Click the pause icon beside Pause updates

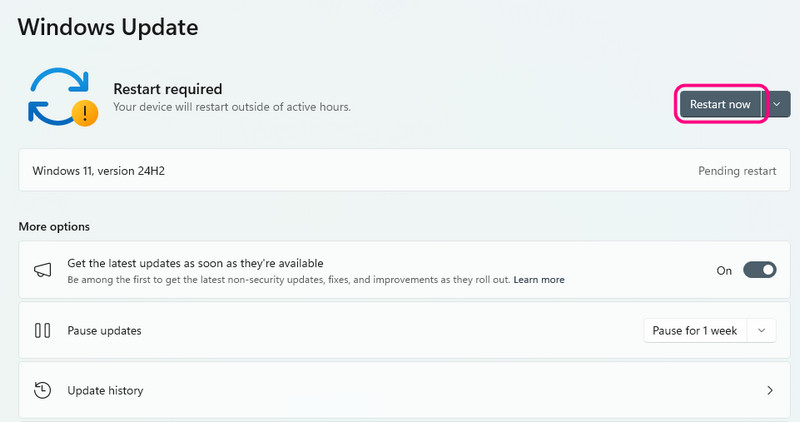click(x=43, y=330)
